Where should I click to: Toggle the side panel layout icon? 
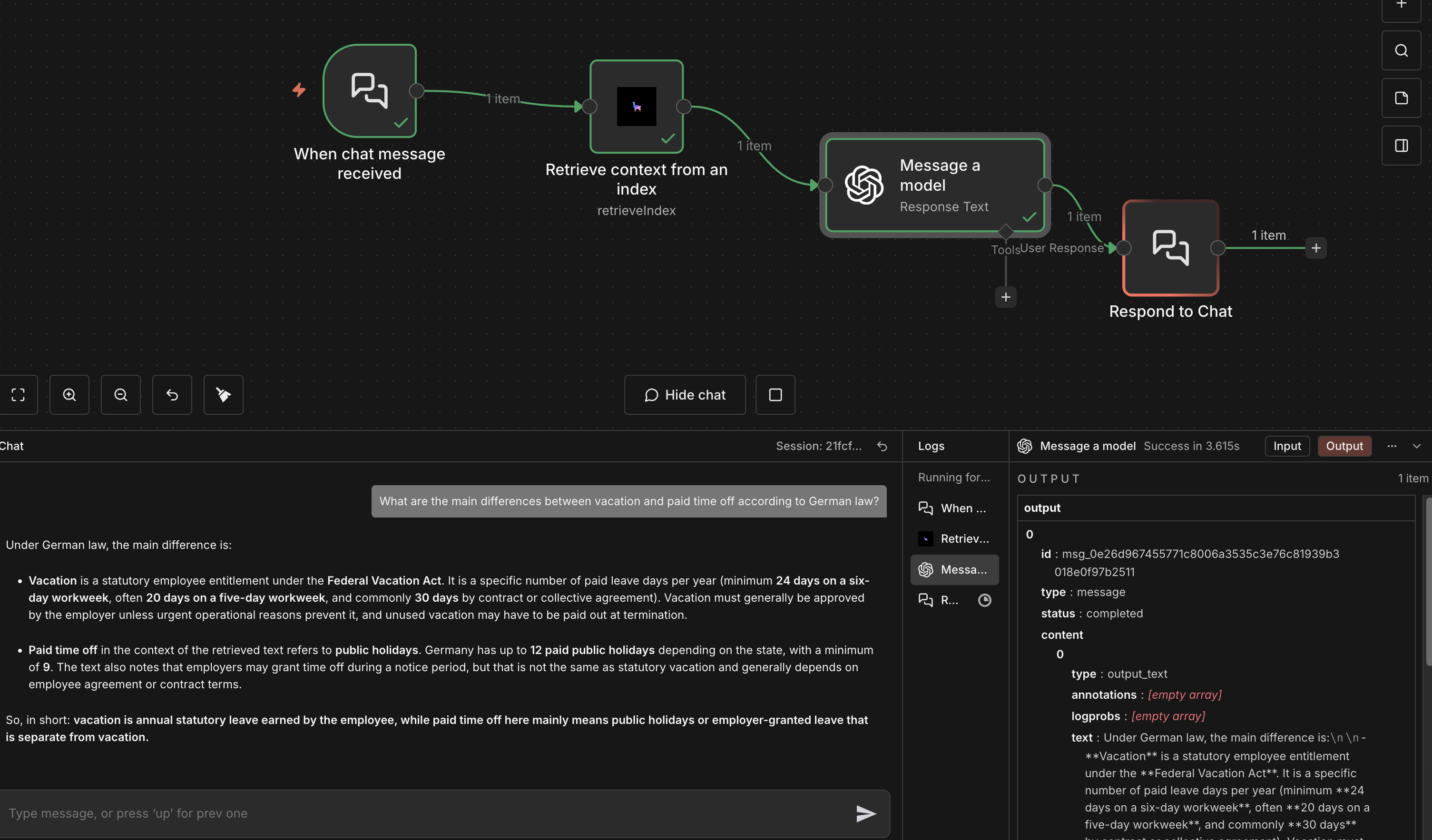1402,146
